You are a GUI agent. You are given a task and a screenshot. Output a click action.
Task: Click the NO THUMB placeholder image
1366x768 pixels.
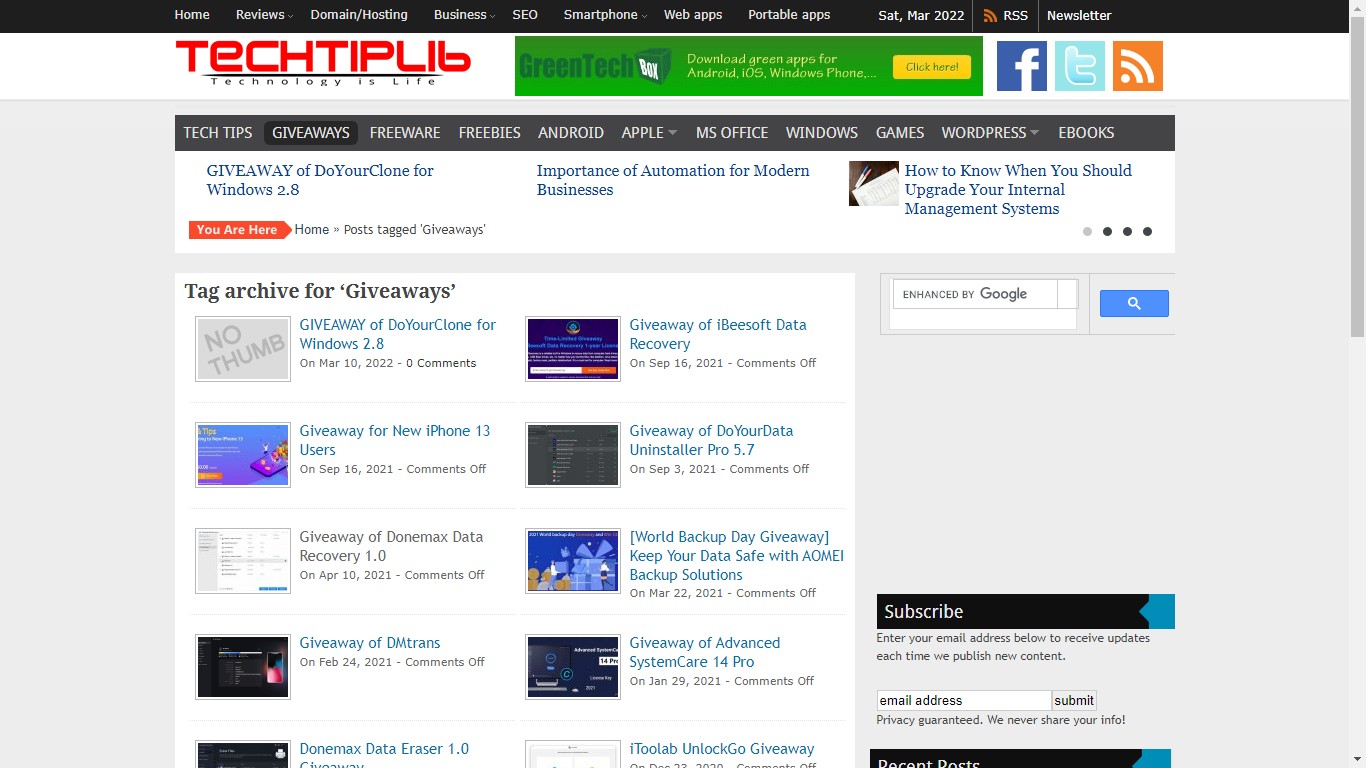pos(243,349)
